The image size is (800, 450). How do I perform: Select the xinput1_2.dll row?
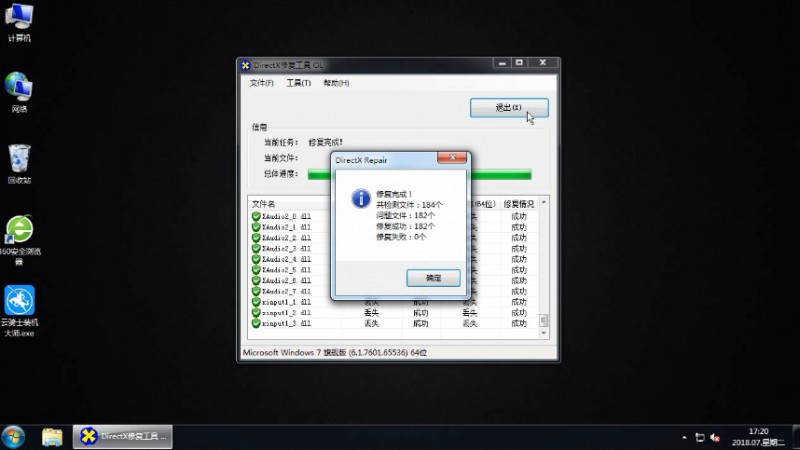394,313
